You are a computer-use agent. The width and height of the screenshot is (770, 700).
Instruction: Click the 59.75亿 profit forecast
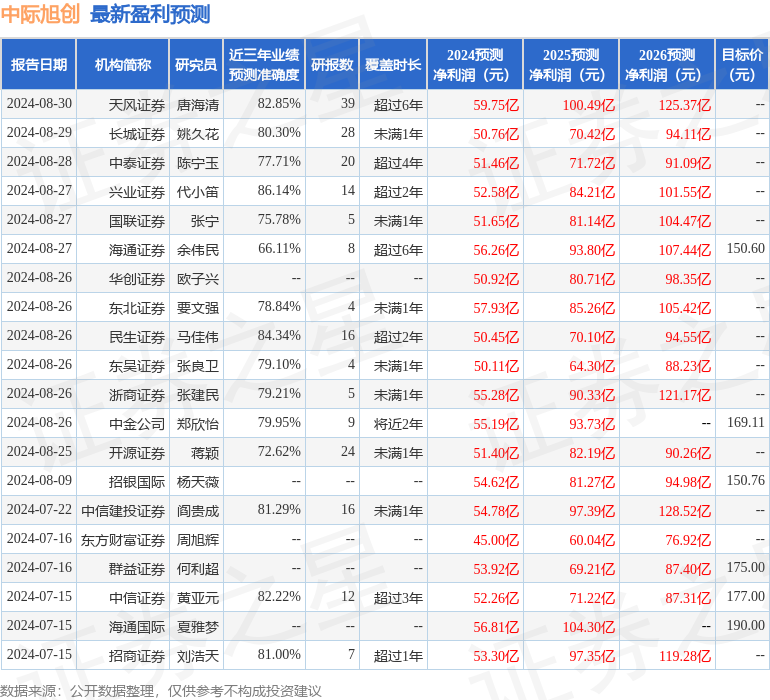point(496,105)
